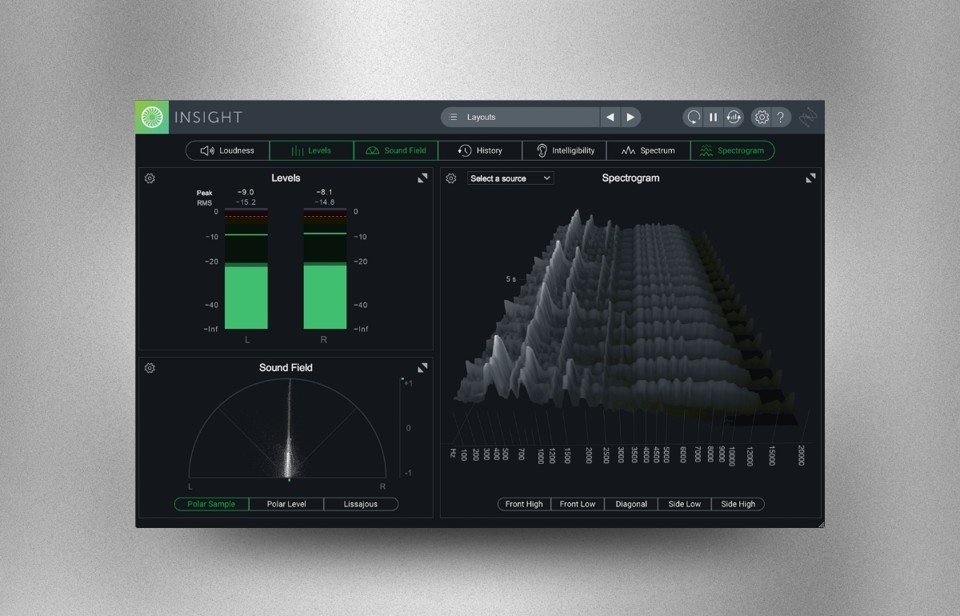
Task: Expand the Sound Field panel
Action: pos(422,368)
